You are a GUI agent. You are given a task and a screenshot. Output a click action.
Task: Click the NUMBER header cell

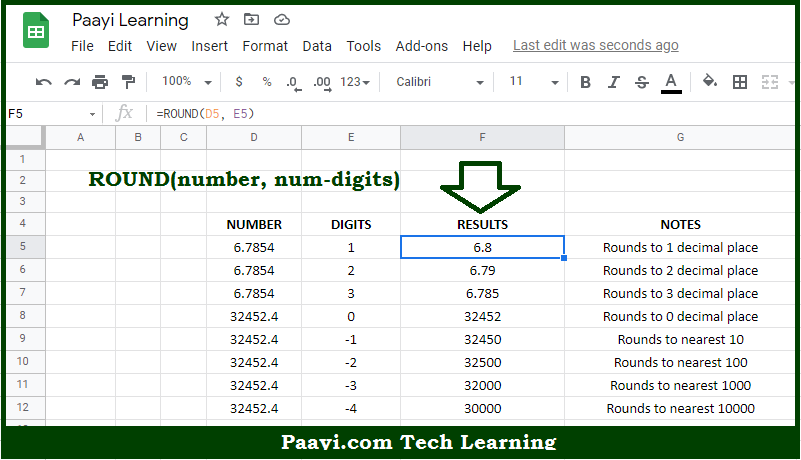(254, 224)
